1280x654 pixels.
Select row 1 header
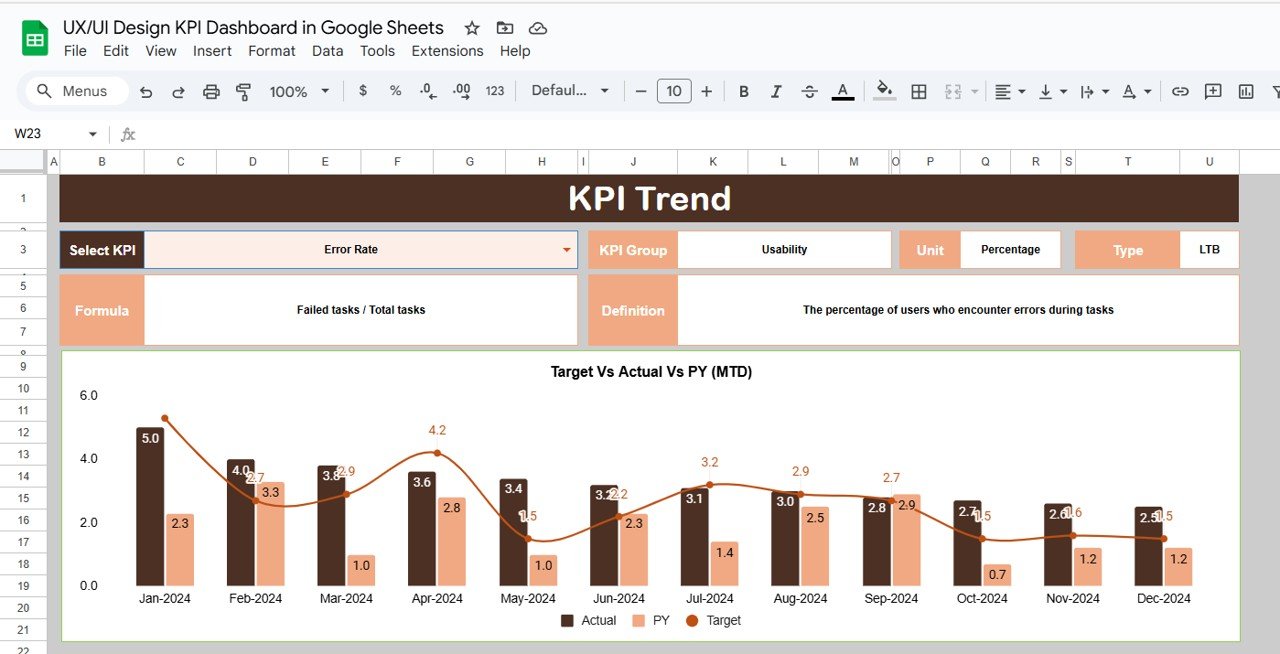23,199
